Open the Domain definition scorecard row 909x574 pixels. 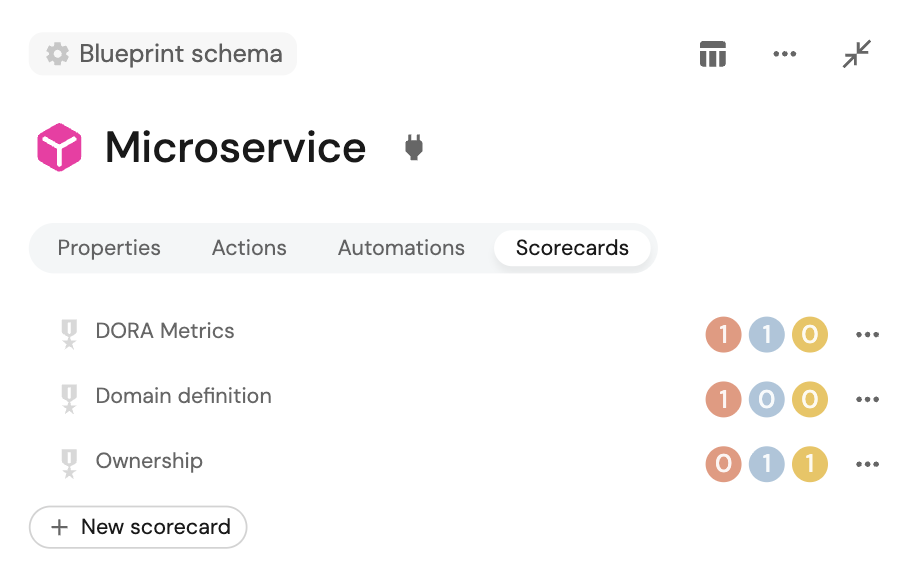183,396
